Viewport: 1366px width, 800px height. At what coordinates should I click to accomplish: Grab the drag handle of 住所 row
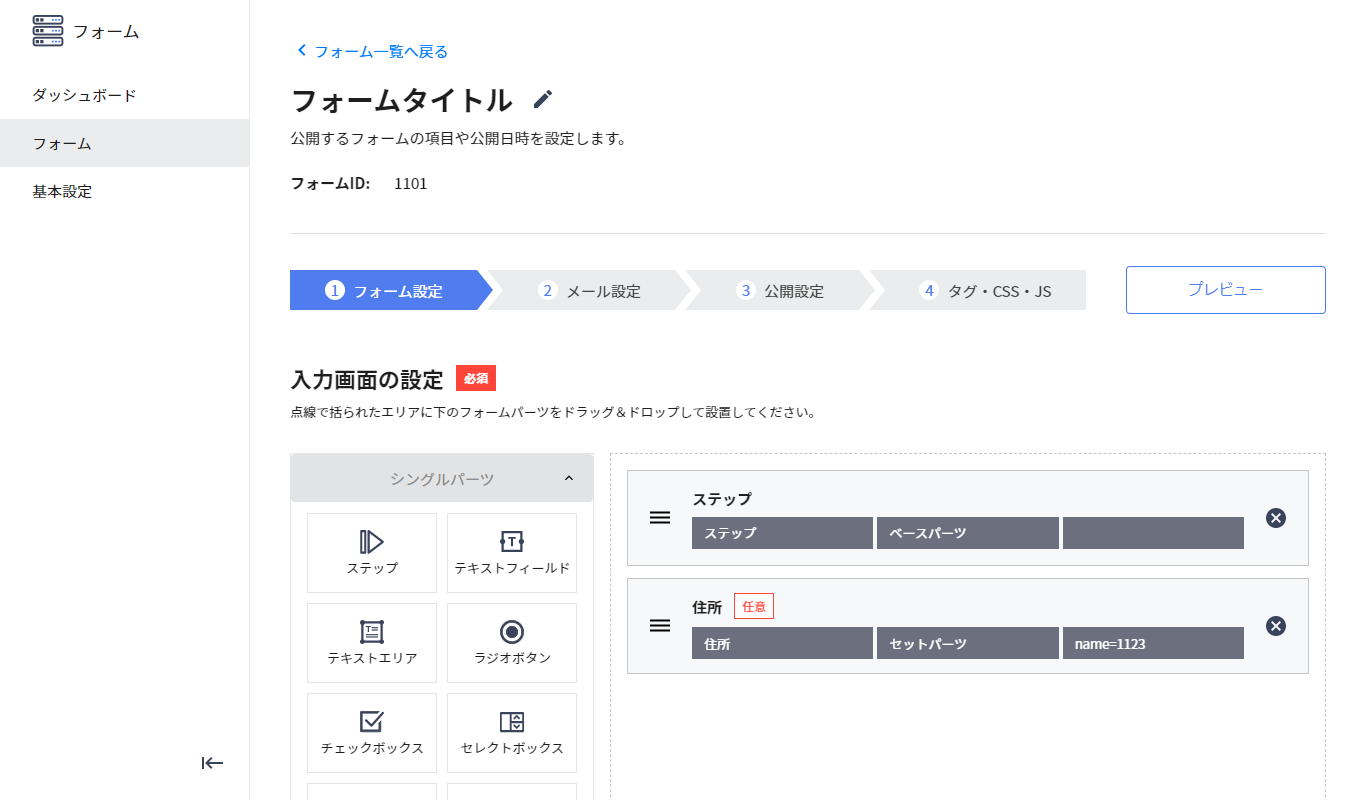click(660, 626)
